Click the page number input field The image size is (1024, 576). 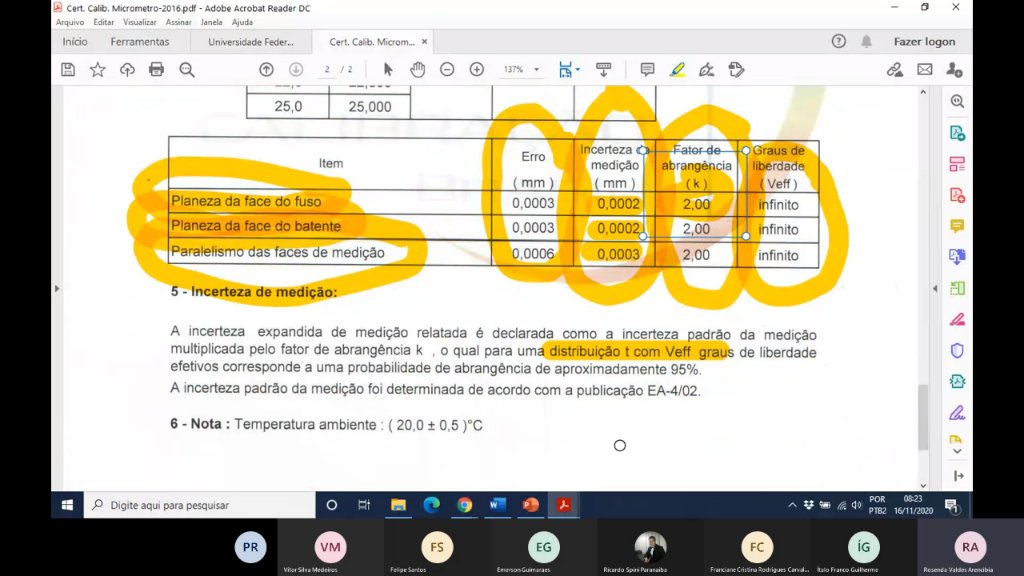pyautogui.click(x=327, y=70)
